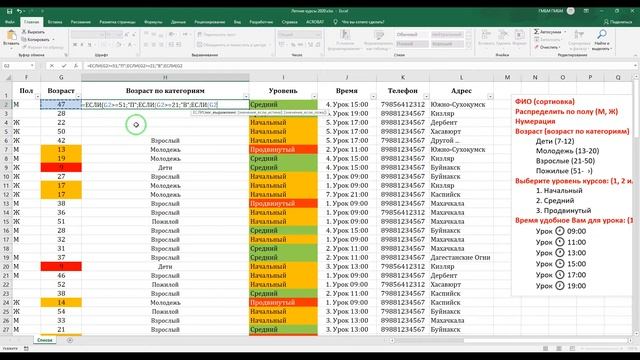The image size is (640, 360).
Task: Open Найти и выделить magnifier
Action: point(602,40)
